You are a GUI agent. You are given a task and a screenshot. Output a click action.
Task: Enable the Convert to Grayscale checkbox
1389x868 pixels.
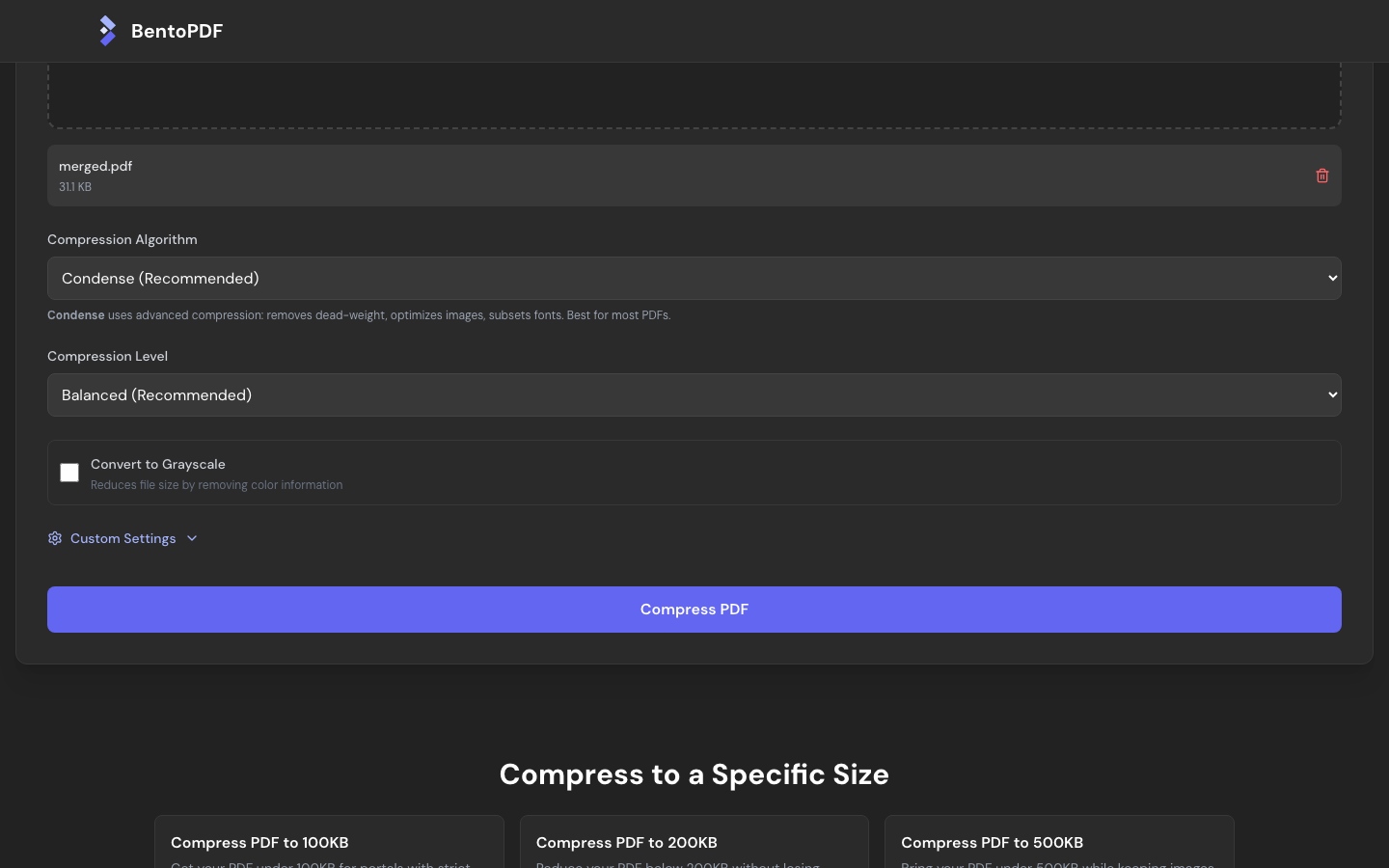pyautogui.click(x=69, y=473)
